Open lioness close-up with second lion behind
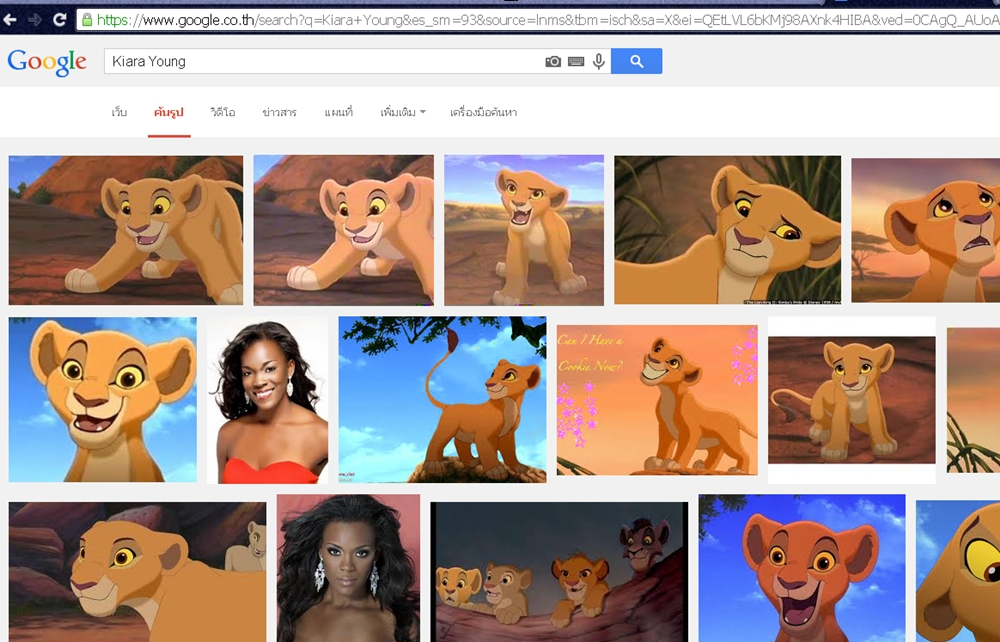The image size is (1000, 642). (138, 572)
